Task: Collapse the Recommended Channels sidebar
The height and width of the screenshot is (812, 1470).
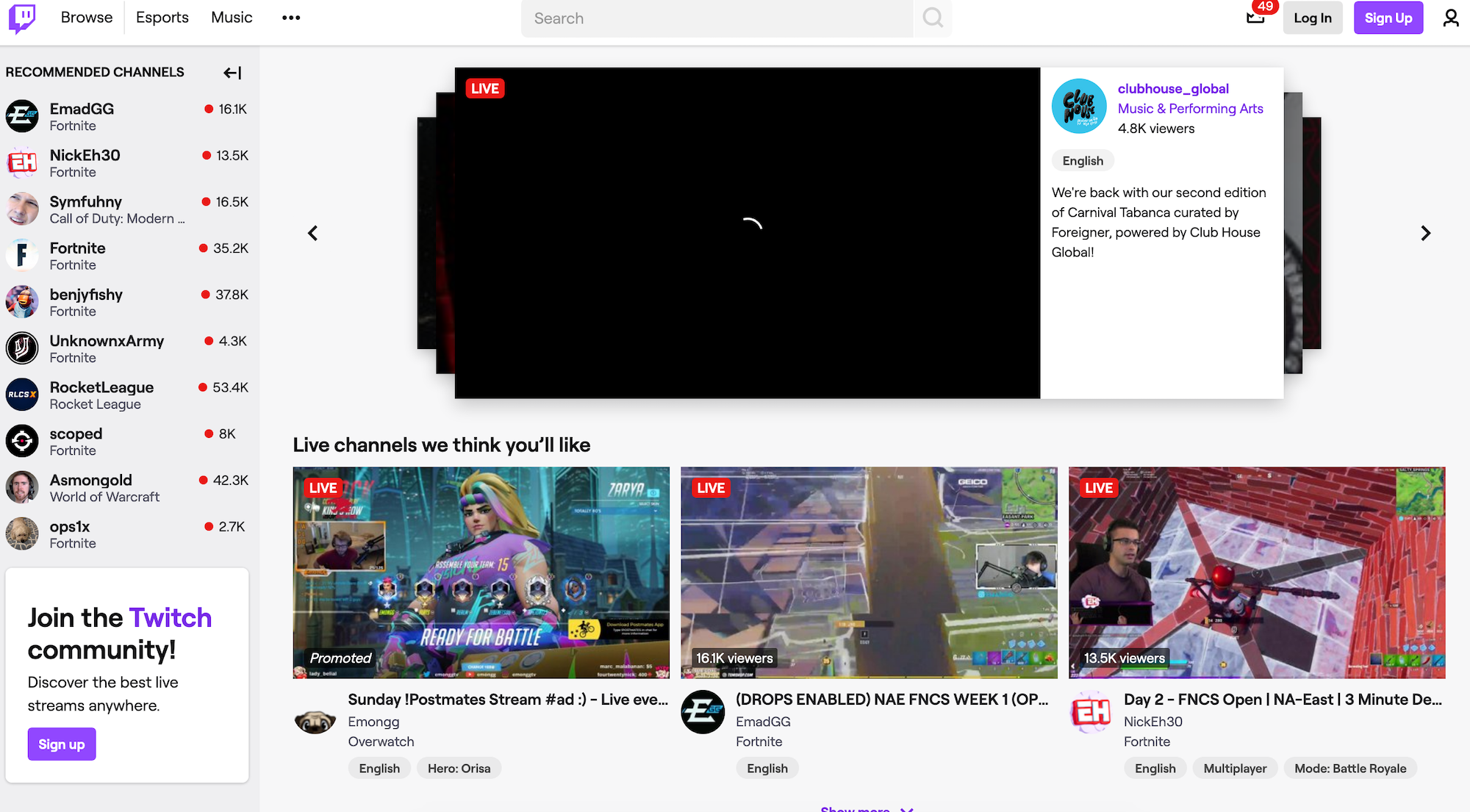Action: pos(232,72)
